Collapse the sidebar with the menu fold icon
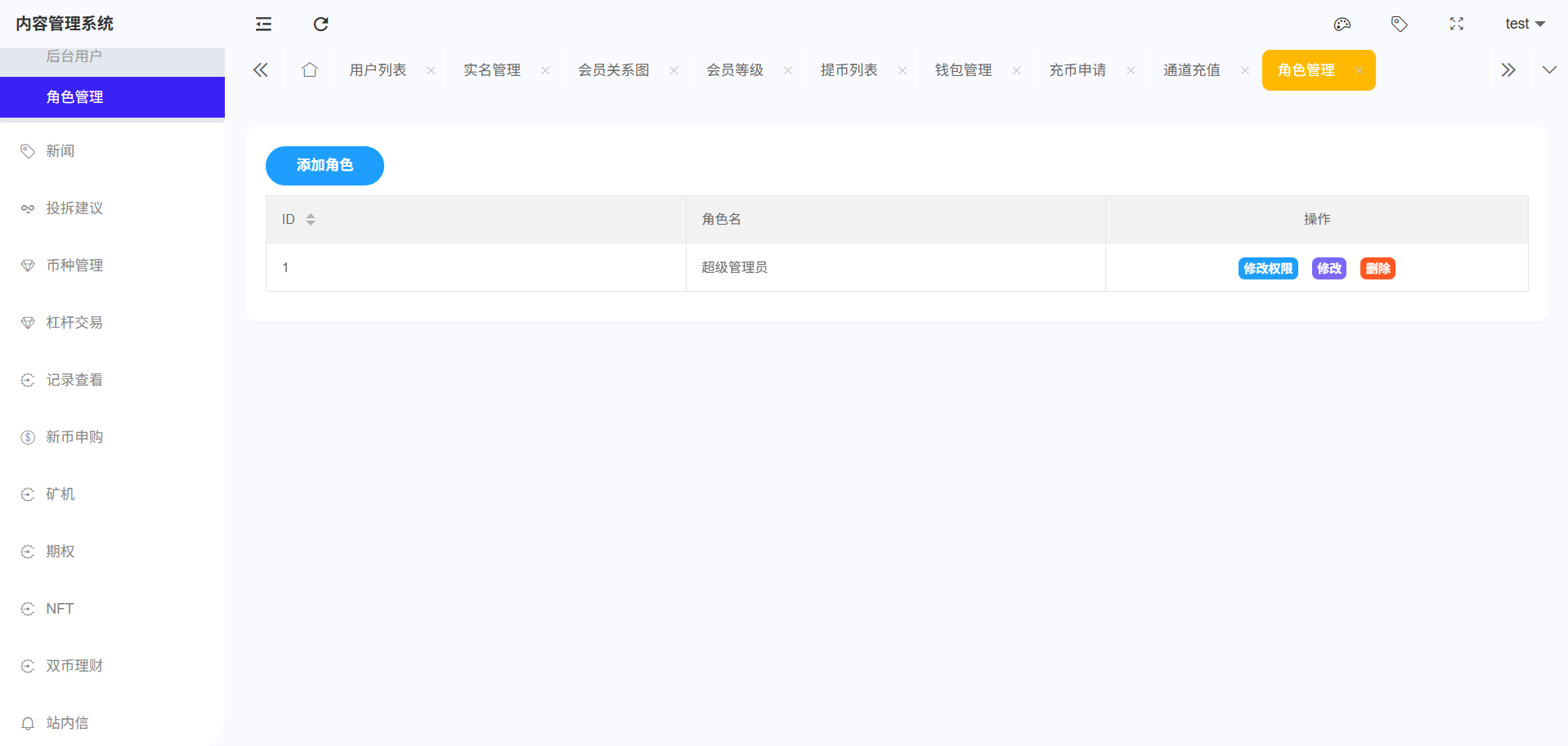This screenshot has width=1568, height=746. click(263, 25)
